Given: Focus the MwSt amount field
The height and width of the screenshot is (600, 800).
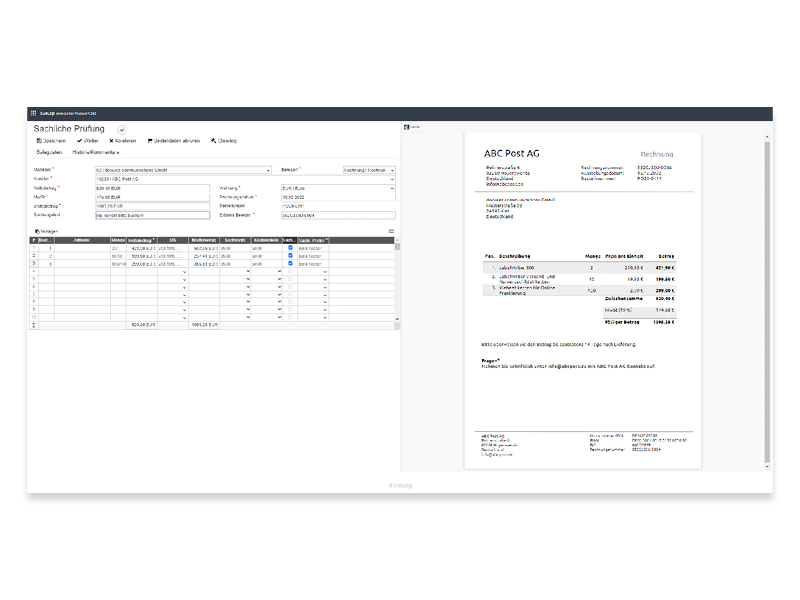Looking at the screenshot, I should [x=152, y=197].
